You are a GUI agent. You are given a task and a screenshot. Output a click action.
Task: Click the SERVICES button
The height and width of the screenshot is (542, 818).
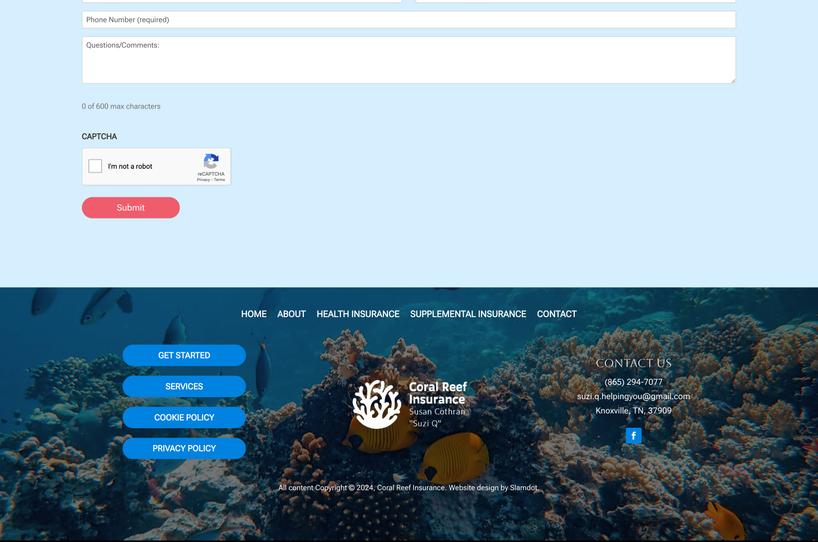[x=184, y=387]
